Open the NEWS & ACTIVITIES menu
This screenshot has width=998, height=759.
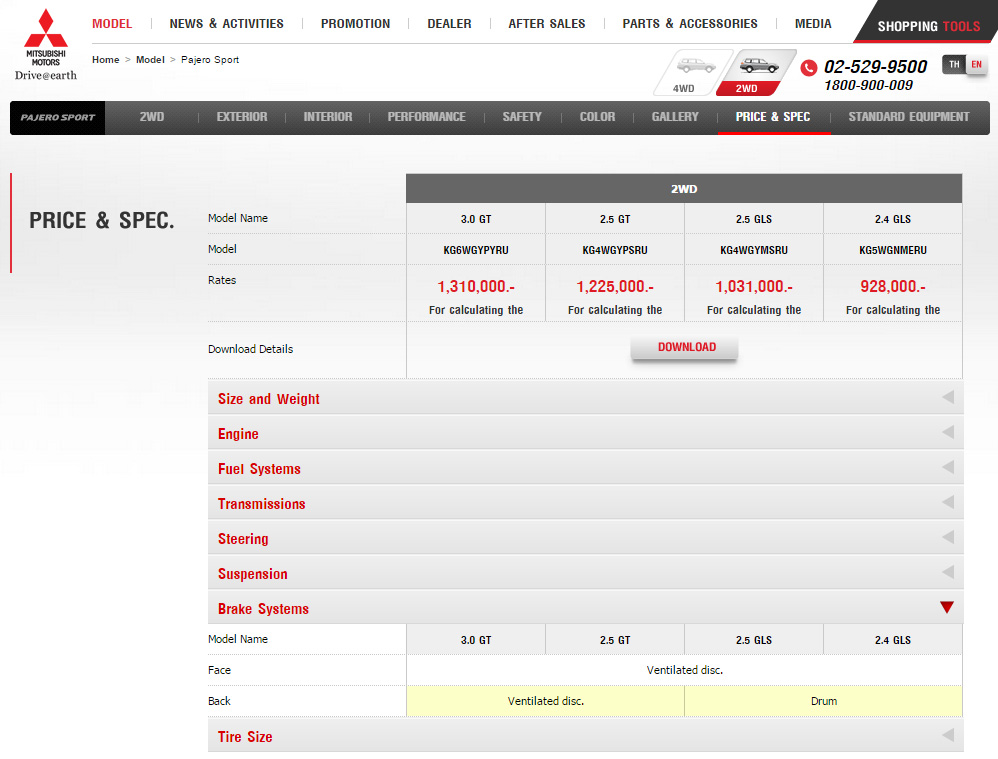pos(227,24)
